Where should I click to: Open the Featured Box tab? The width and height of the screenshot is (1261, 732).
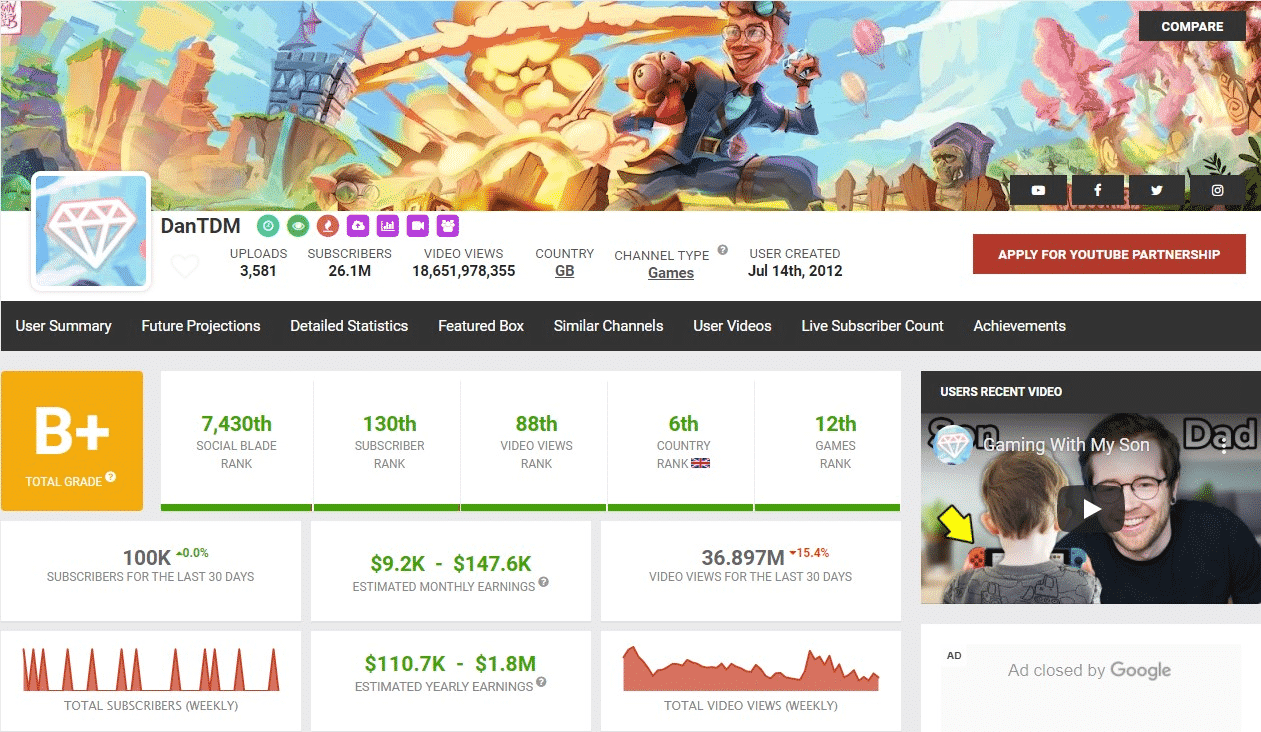pos(481,326)
